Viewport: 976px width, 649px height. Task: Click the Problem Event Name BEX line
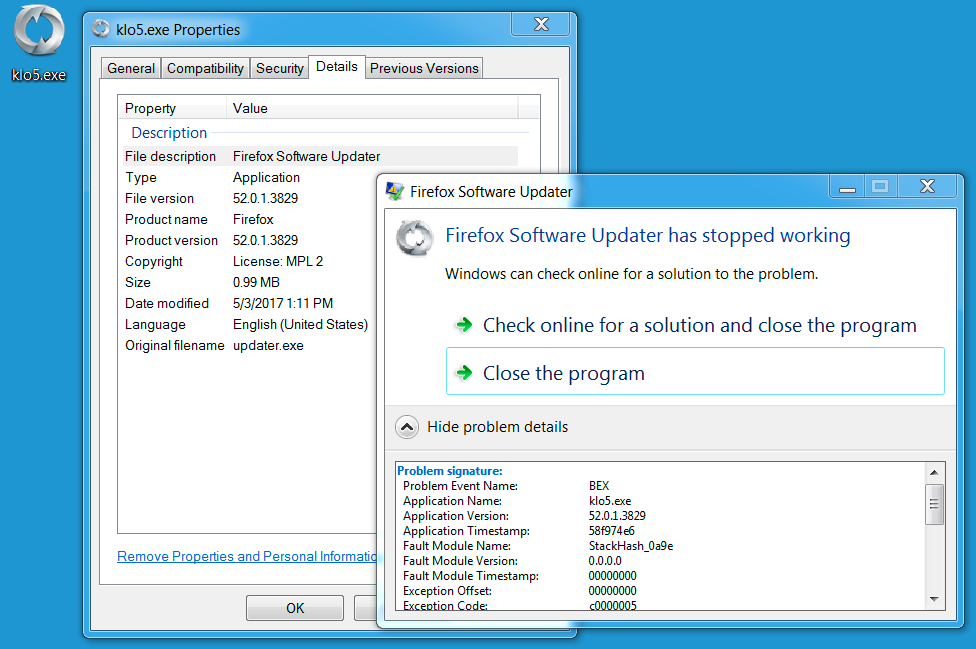[x=505, y=486]
